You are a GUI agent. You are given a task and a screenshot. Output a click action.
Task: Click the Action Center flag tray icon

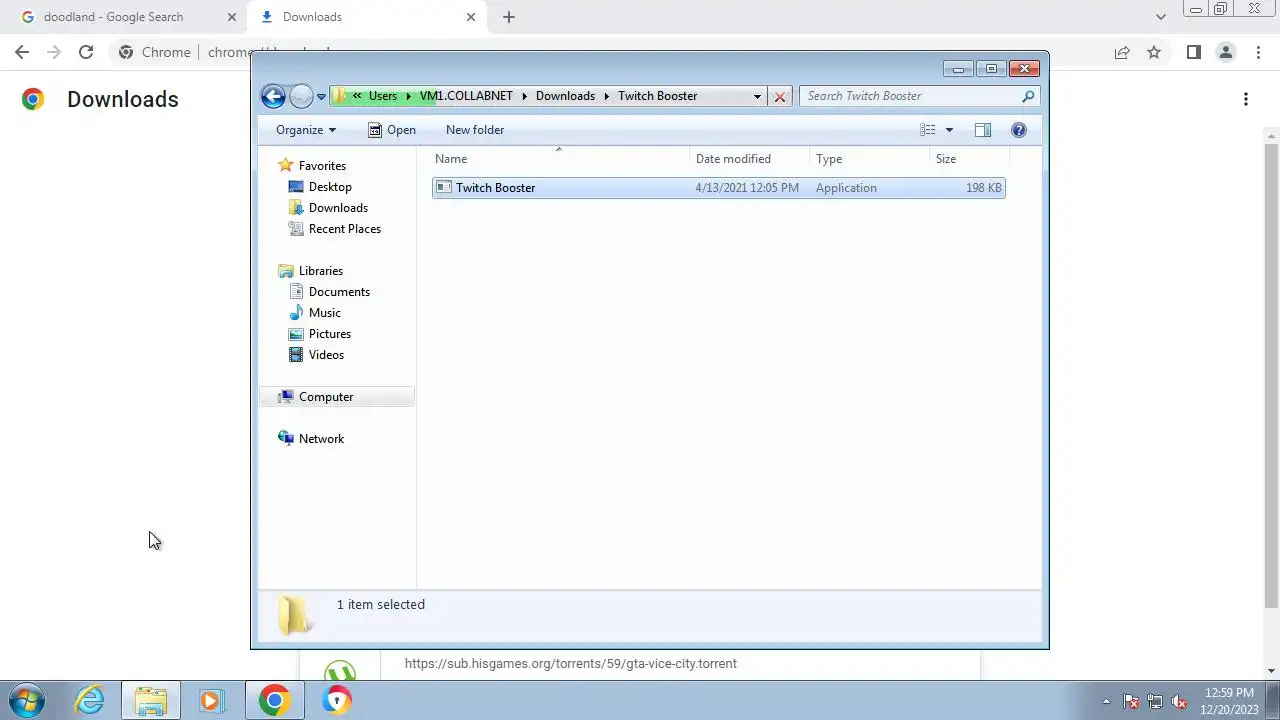point(1131,701)
